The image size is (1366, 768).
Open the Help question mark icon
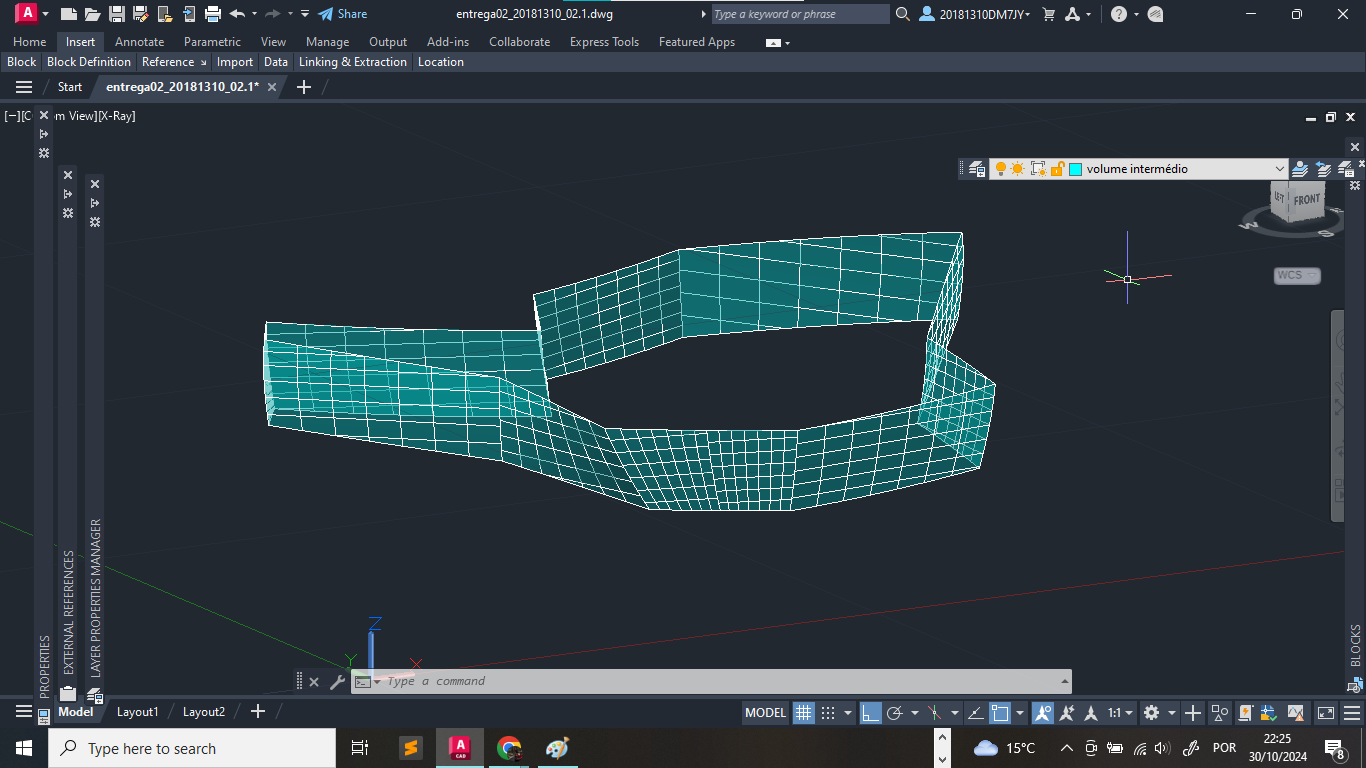pyautogui.click(x=1119, y=14)
